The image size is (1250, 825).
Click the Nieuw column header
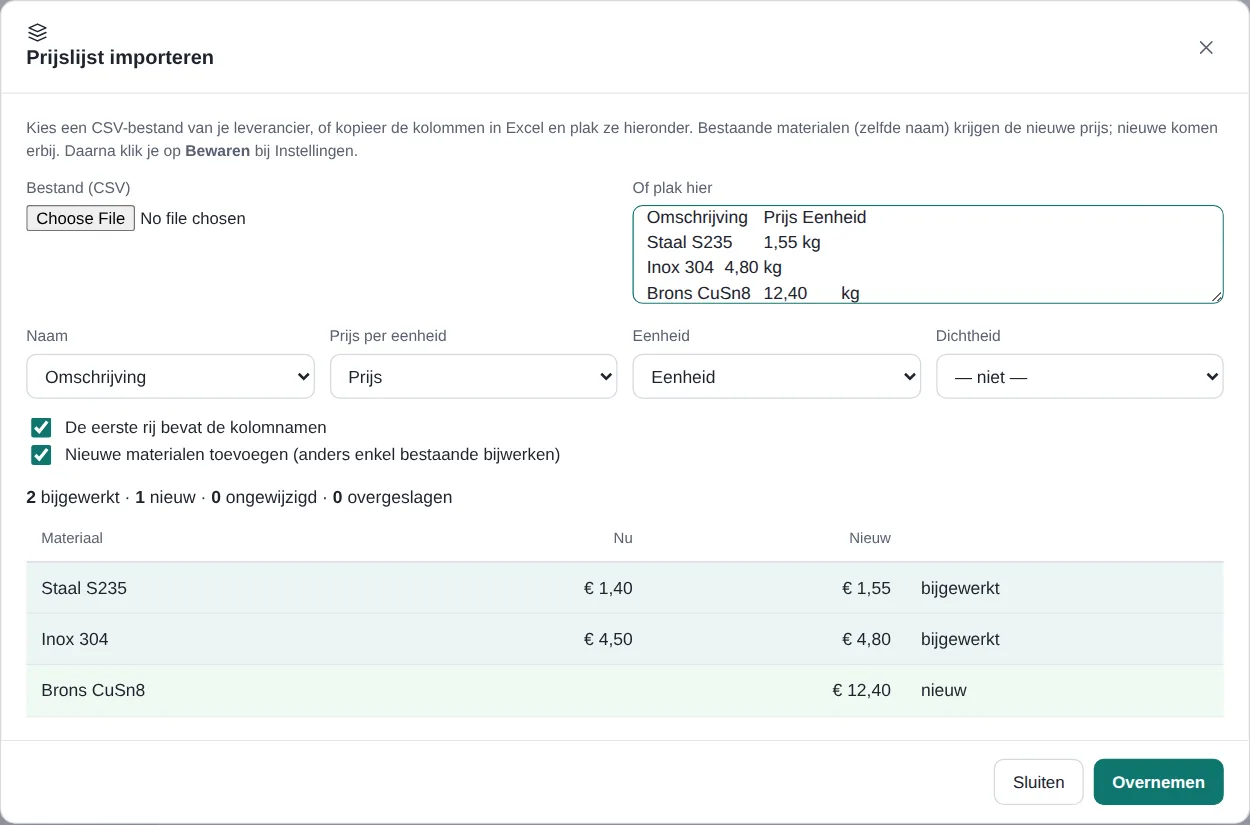point(870,538)
